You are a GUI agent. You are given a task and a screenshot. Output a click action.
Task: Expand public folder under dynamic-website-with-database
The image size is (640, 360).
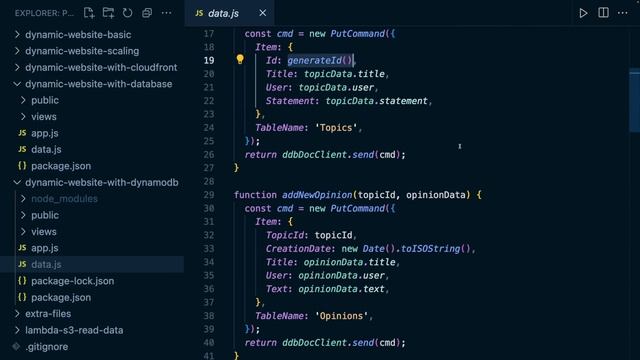[x=45, y=100]
